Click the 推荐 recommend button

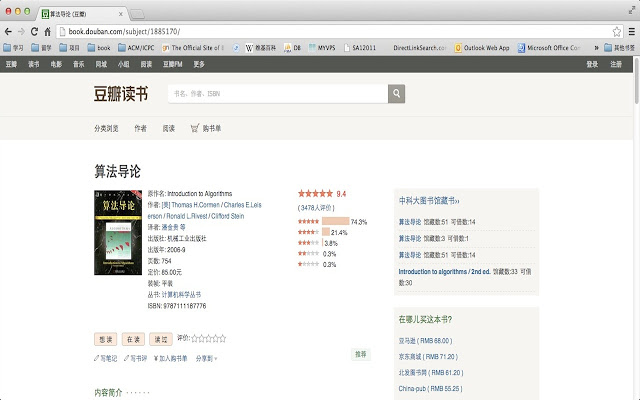coord(361,354)
